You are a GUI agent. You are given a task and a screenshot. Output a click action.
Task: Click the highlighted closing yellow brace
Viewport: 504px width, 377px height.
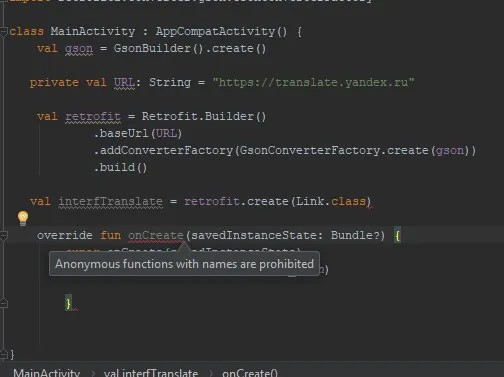pos(68,303)
